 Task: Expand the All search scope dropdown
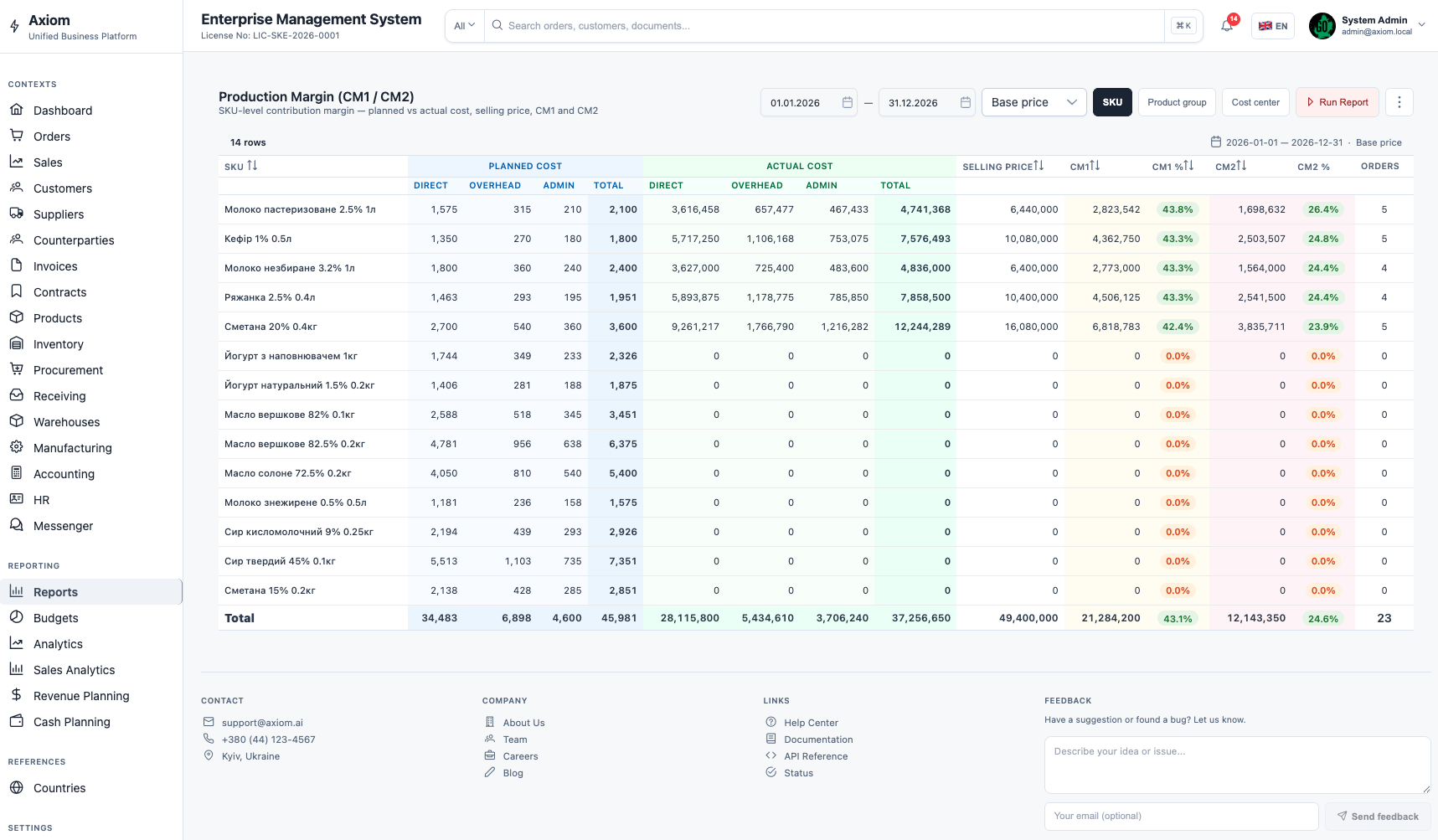click(x=464, y=26)
